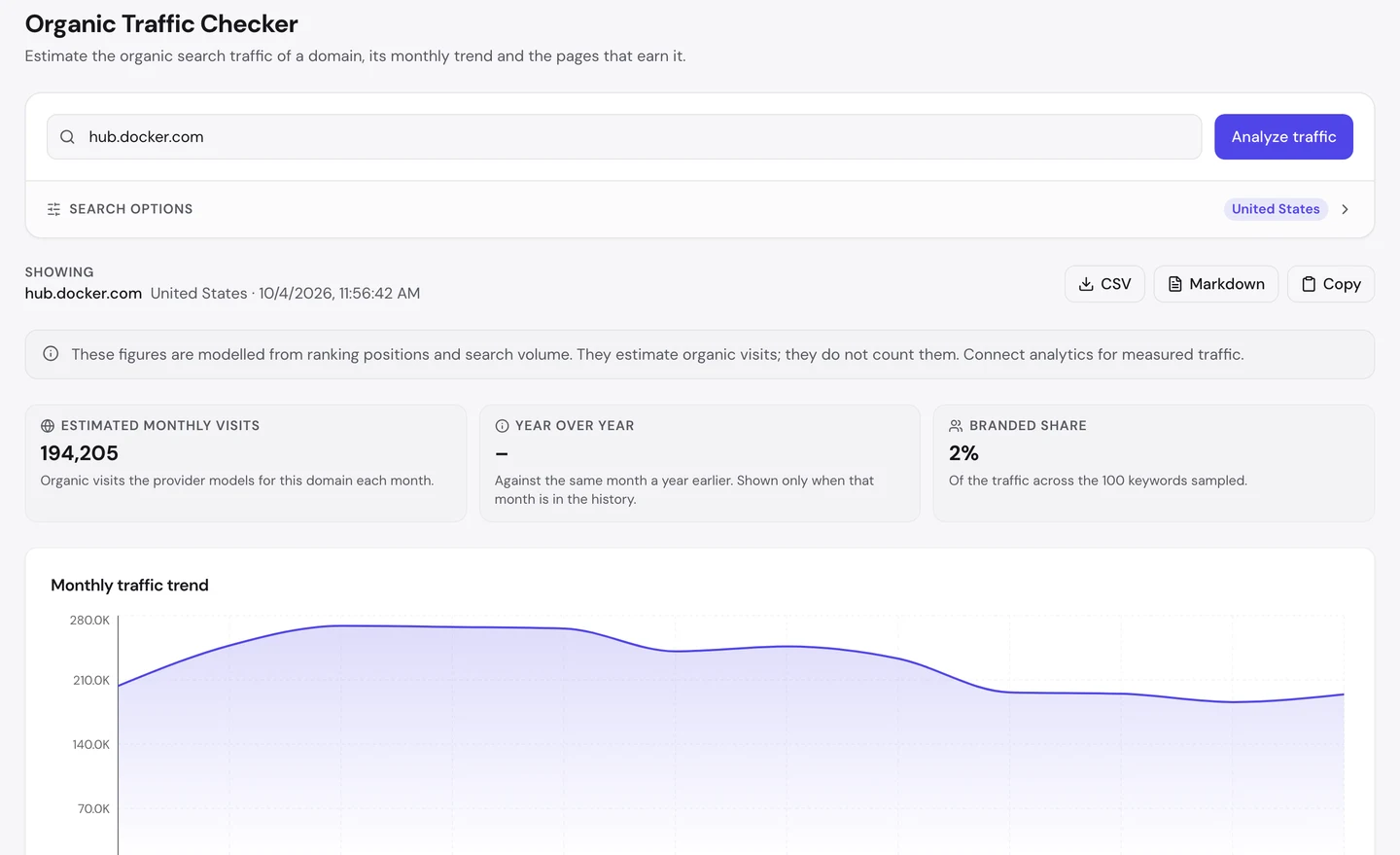This screenshot has width=1400, height=855.
Task: Click the 140.0K axis label
Action: (x=91, y=745)
